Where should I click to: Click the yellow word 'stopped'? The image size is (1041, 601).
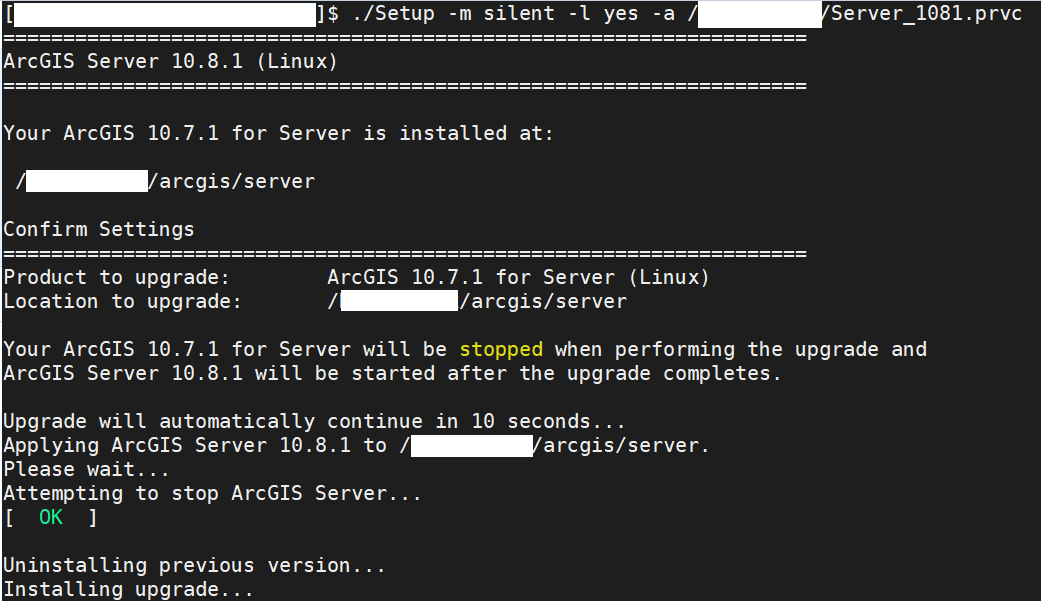pyautogui.click(x=501, y=350)
